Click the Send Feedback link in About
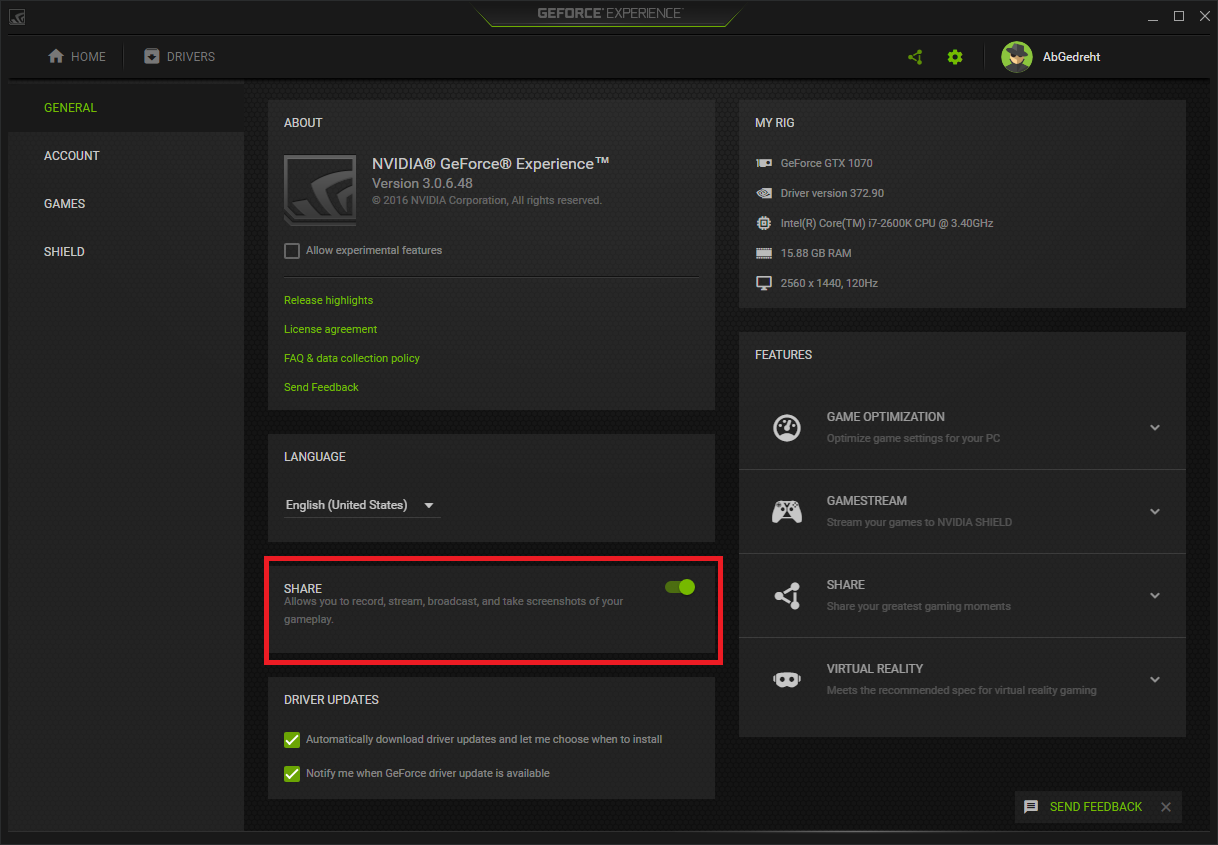This screenshot has width=1218, height=845. click(321, 387)
